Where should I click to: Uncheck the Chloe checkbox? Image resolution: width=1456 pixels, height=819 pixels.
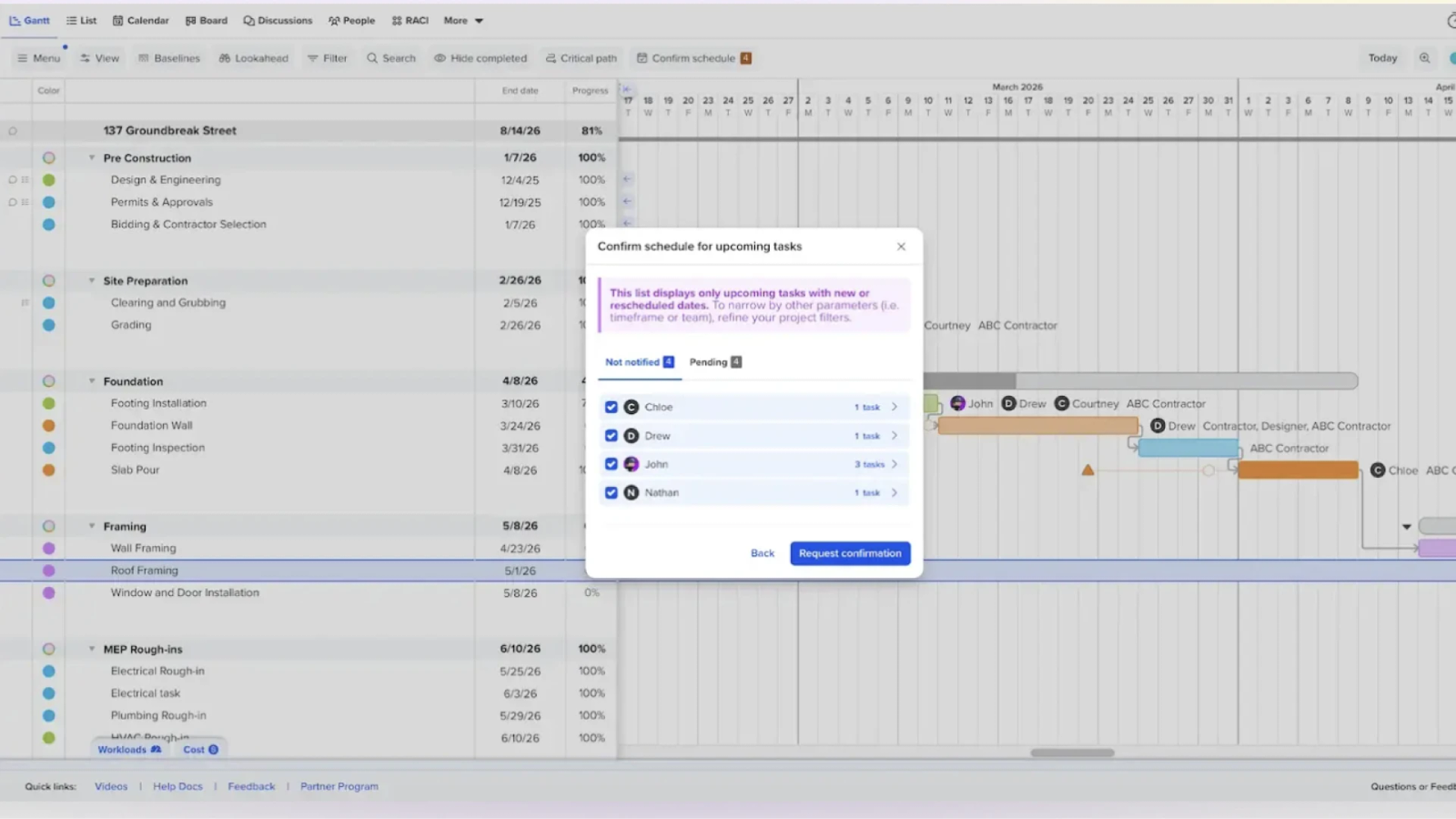pos(612,408)
